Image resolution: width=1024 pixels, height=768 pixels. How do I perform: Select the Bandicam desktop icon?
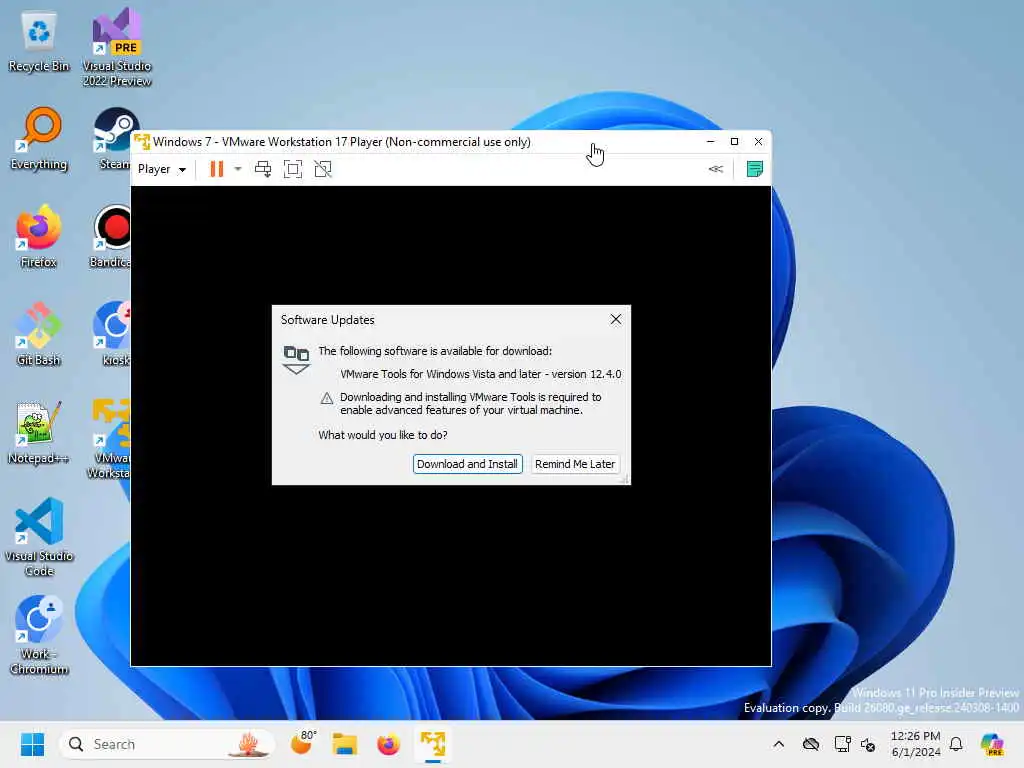point(111,236)
